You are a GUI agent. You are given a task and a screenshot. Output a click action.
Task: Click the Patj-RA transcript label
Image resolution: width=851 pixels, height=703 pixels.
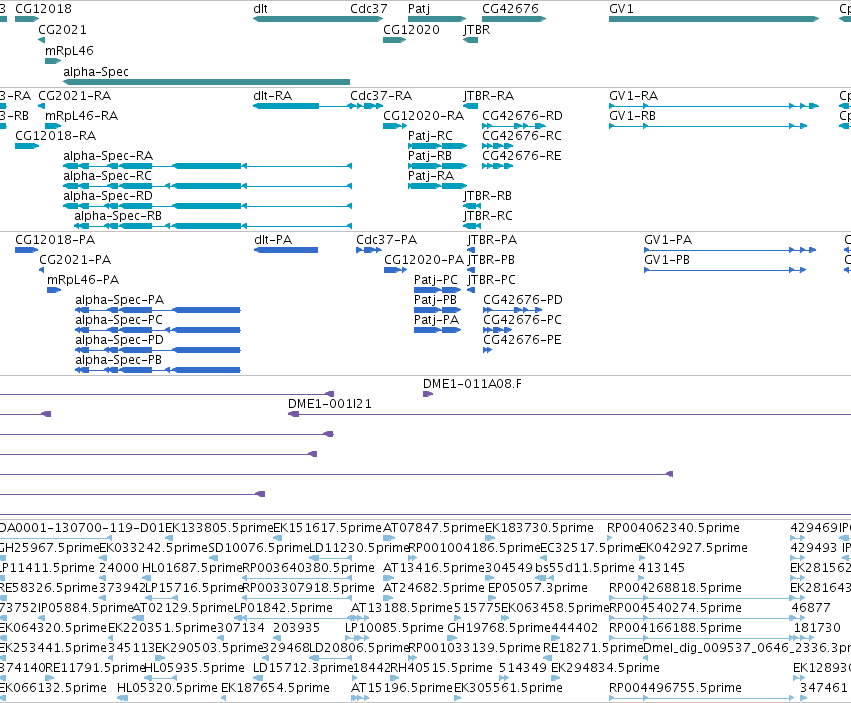pyautogui.click(x=430, y=176)
